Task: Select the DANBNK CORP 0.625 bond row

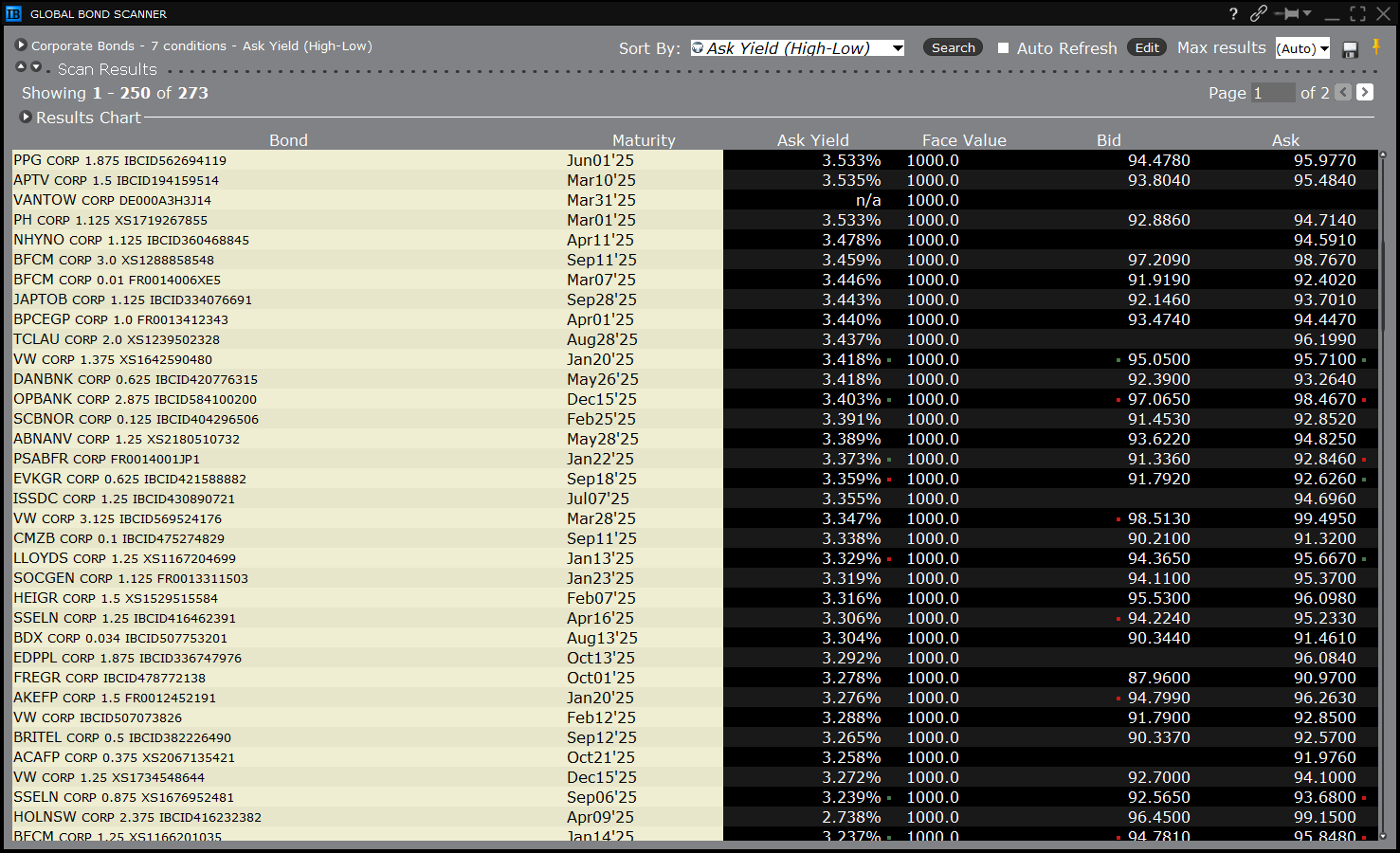Action: 695,379
